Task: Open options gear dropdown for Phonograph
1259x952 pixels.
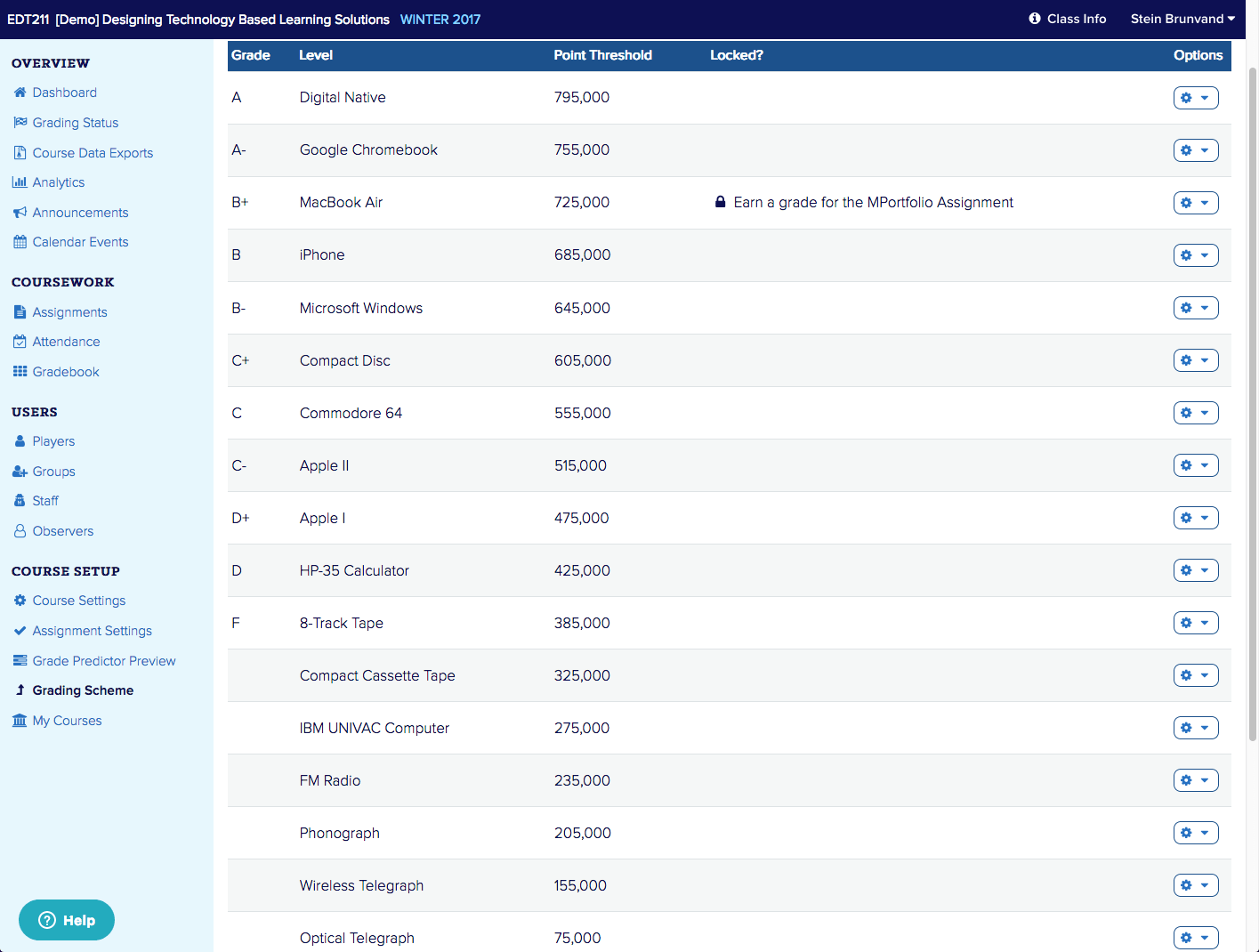Action: tap(1196, 833)
